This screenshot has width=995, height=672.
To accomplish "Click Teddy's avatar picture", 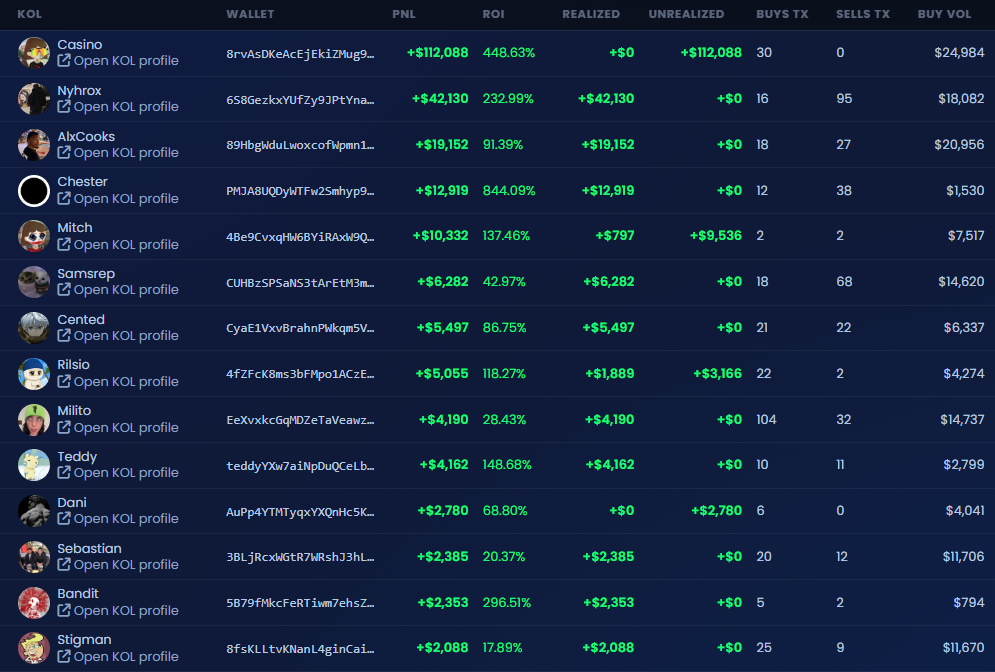I will click(x=34, y=465).
